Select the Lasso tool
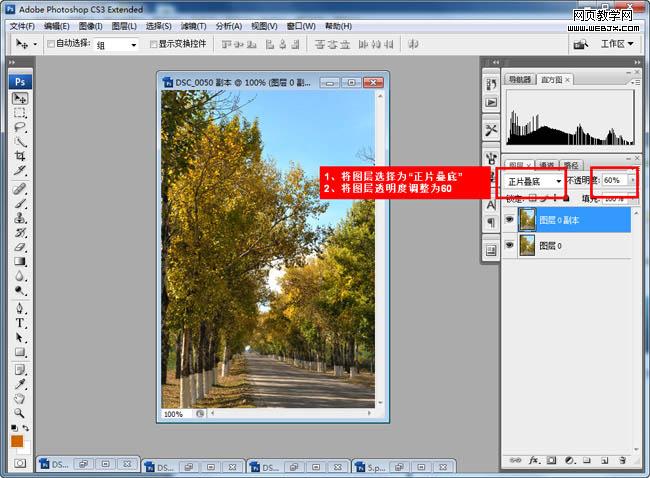650x478 pixels. 19,127
